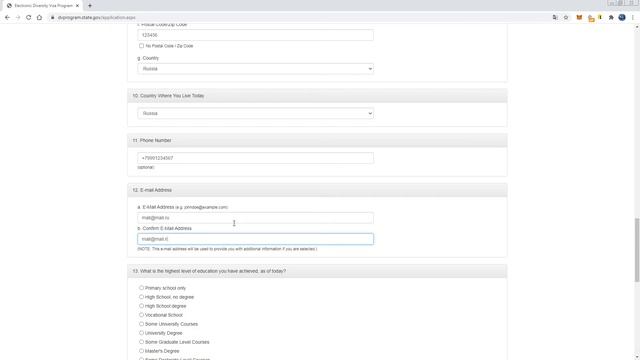640x360 pixels.
Task: Focus the Confirm E-Mail Address field
Action: pyautogui.click(x=256, y=239)
